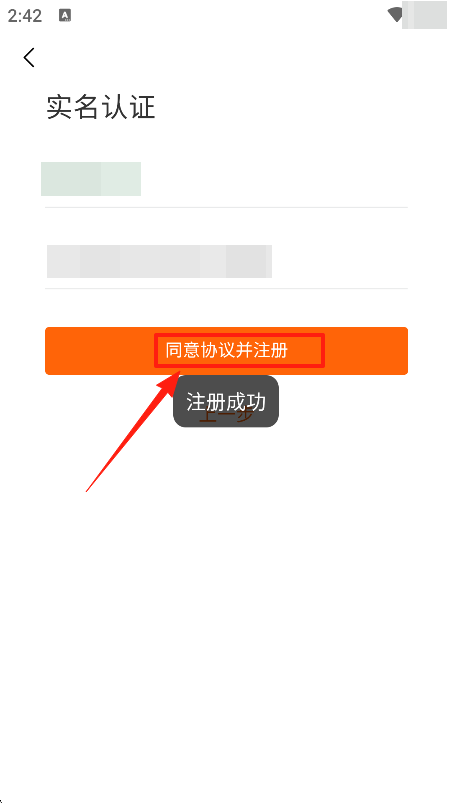Tap the green blurred name text
452x803 pixels.
coord(91,179)
